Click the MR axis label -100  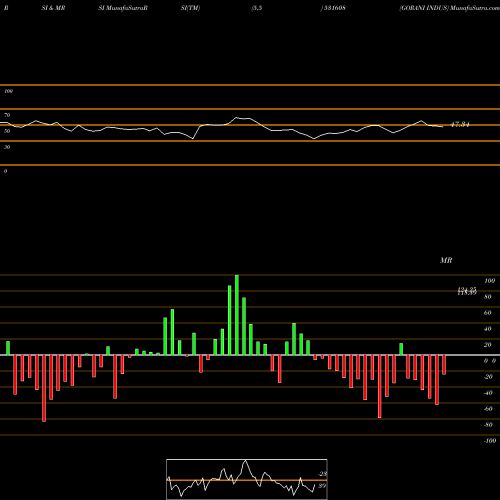click(490, 441)
